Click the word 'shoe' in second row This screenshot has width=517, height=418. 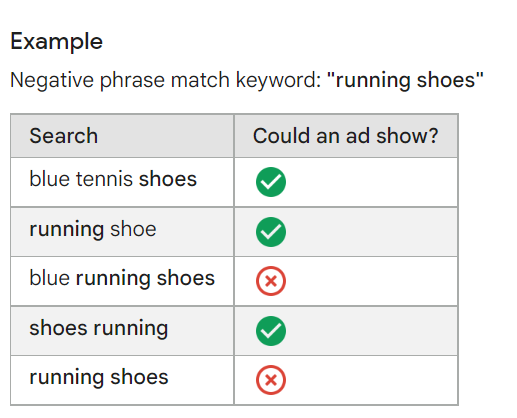[133, 229]
